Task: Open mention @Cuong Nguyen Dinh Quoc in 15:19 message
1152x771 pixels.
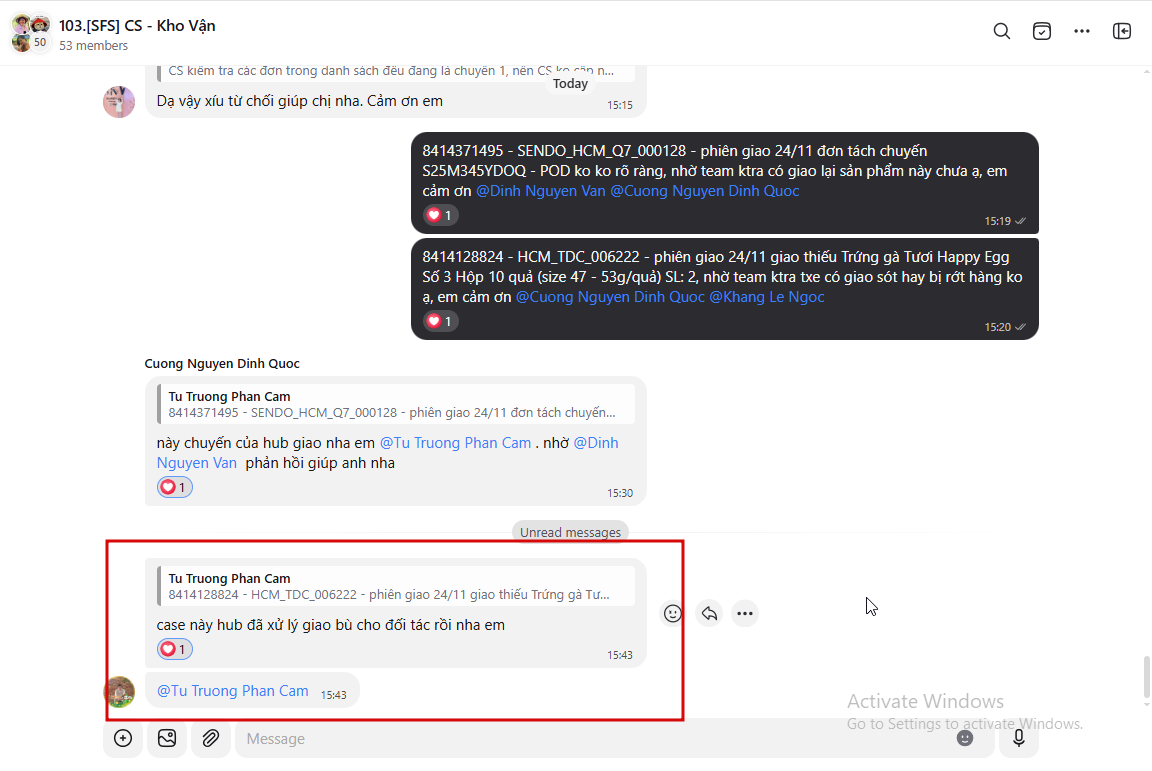Action: [705, 191]
